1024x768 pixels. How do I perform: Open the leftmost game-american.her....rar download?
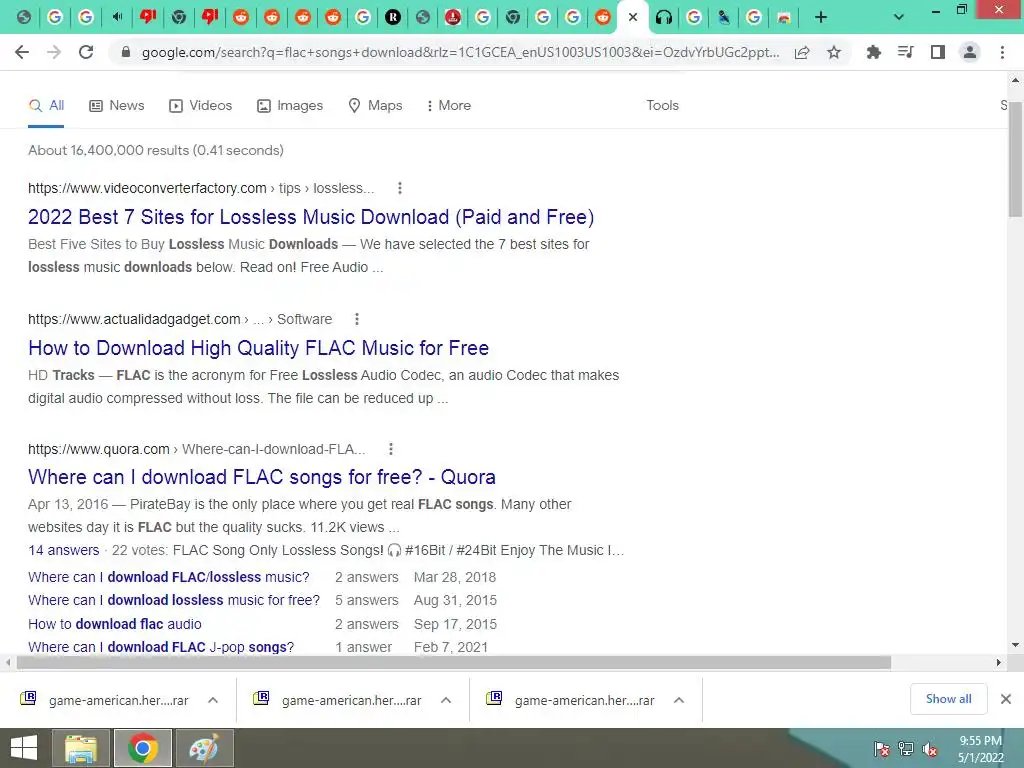(106, 700)
